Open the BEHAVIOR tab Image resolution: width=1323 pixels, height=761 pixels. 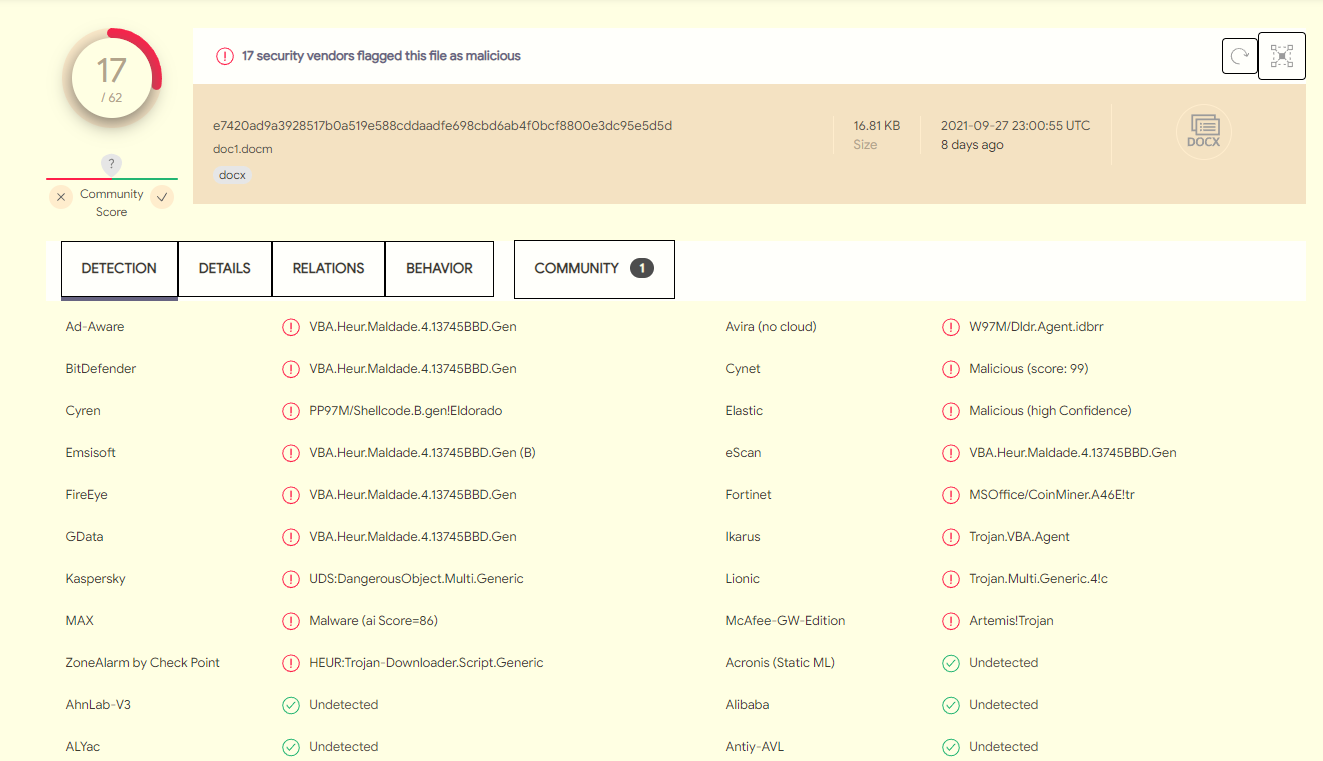(x=439, y=269)
